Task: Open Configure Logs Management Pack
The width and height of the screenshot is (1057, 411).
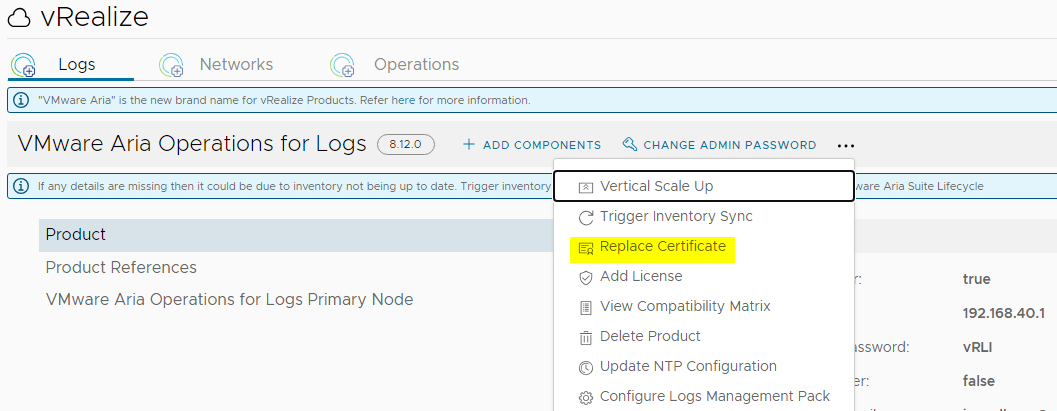Action: (714, 397)
